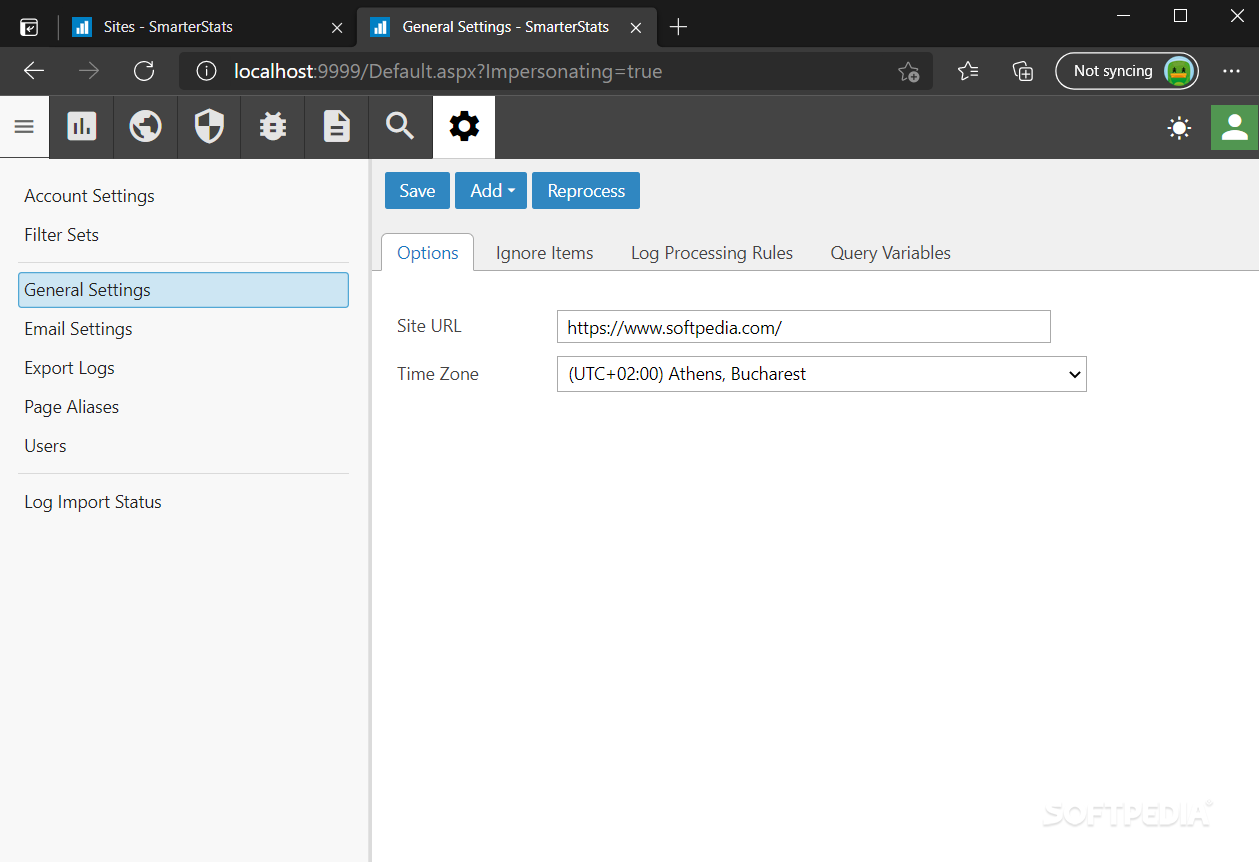
Task: Switch to the Ignore Items tab
Action: tap(545, 253)
